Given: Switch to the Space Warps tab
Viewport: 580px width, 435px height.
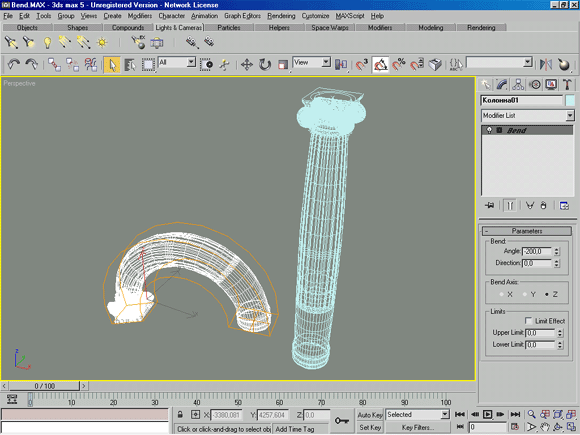Looking at the screenshot, I should 330,27.
